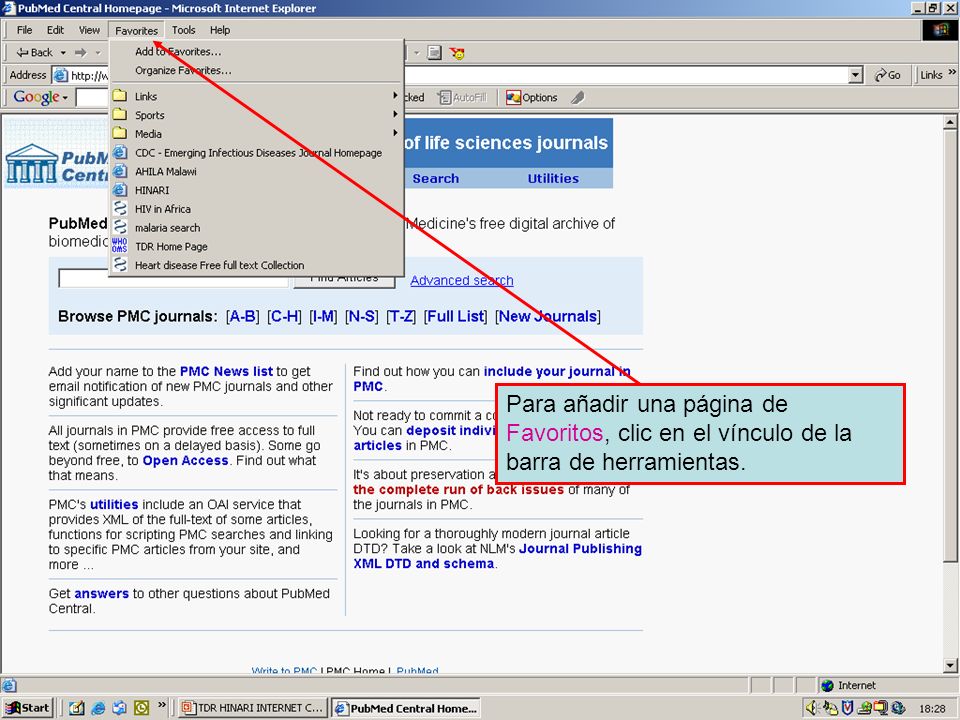Open the TDR Home Page favorite
Screen dimensions: 960x720
[257, 246]
